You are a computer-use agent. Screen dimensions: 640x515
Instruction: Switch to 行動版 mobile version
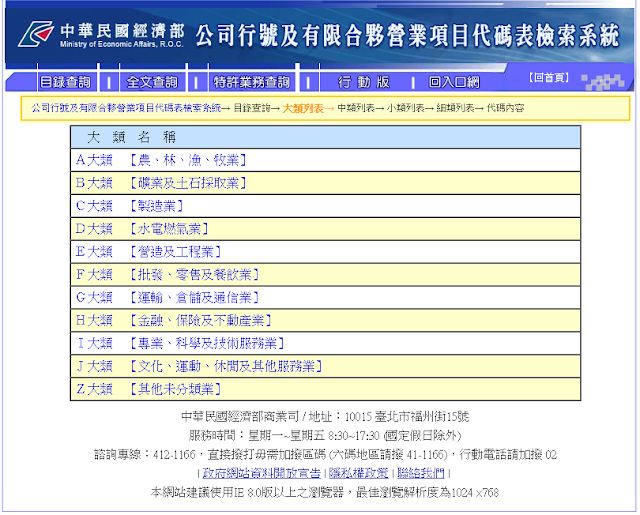(x=363, y=82)
